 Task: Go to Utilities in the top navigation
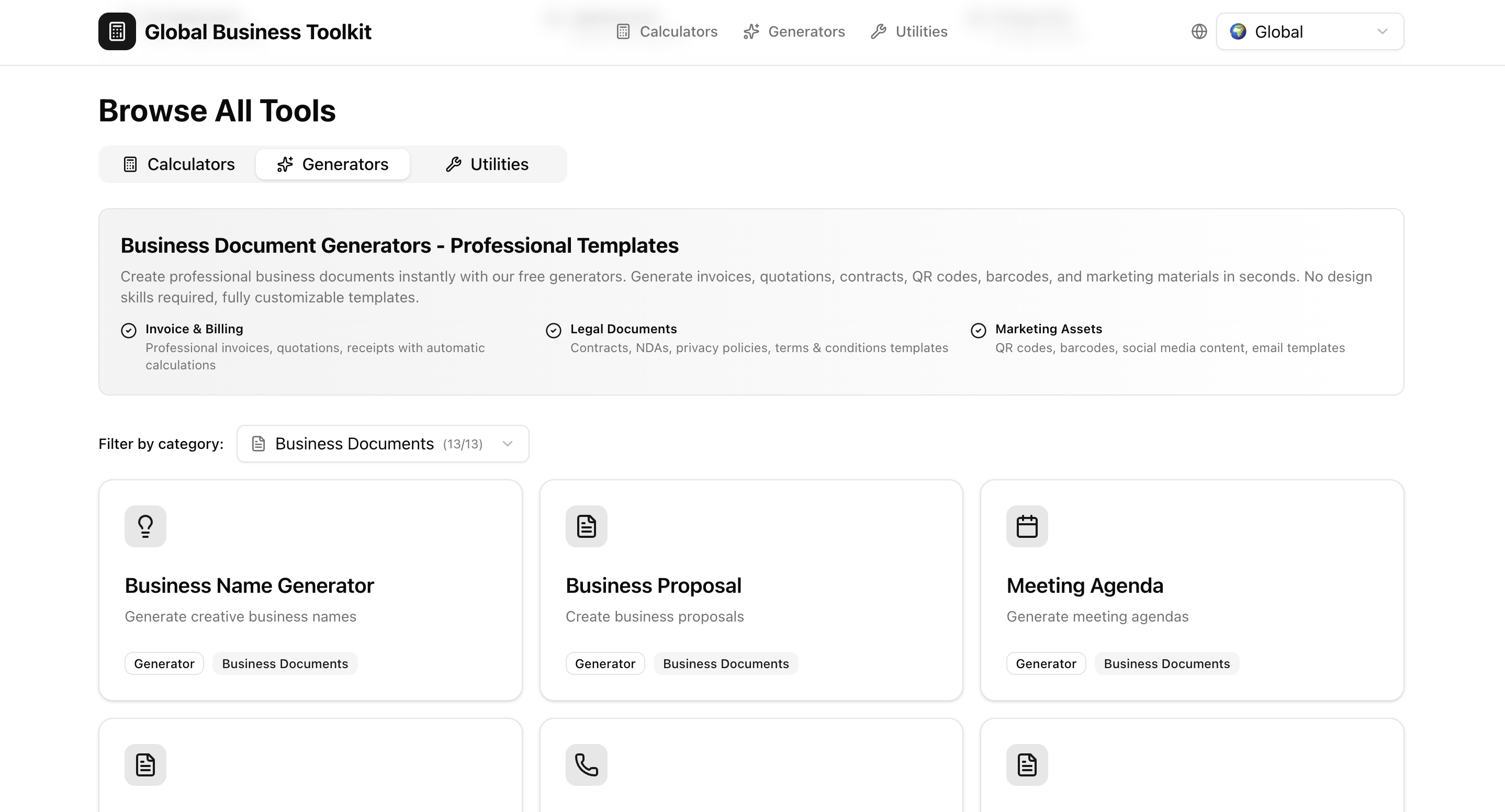pyautogui.click(x=909, y=31)
